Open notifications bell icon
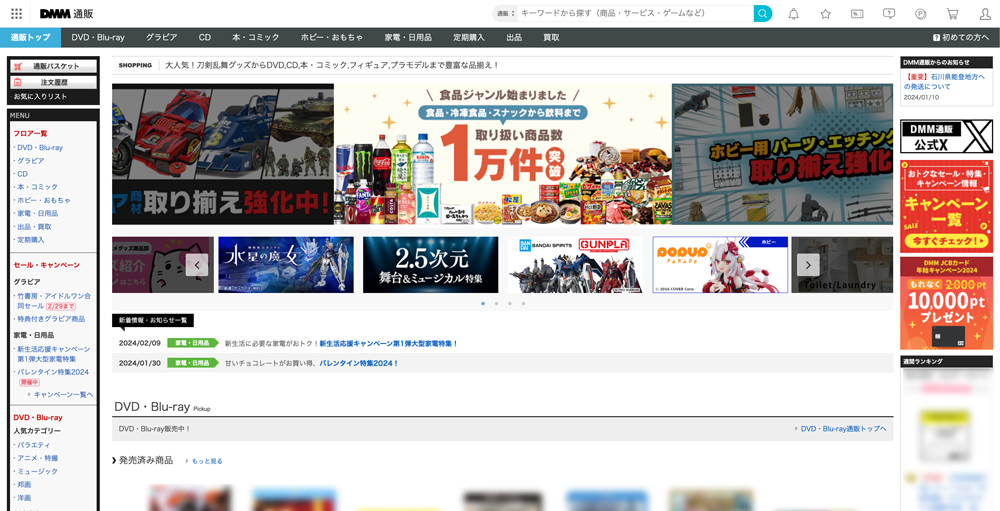 (x=793, y=14)
